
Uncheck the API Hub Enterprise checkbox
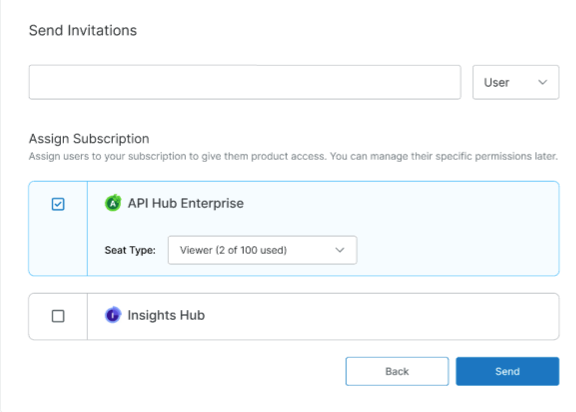[x=58, y=204]
